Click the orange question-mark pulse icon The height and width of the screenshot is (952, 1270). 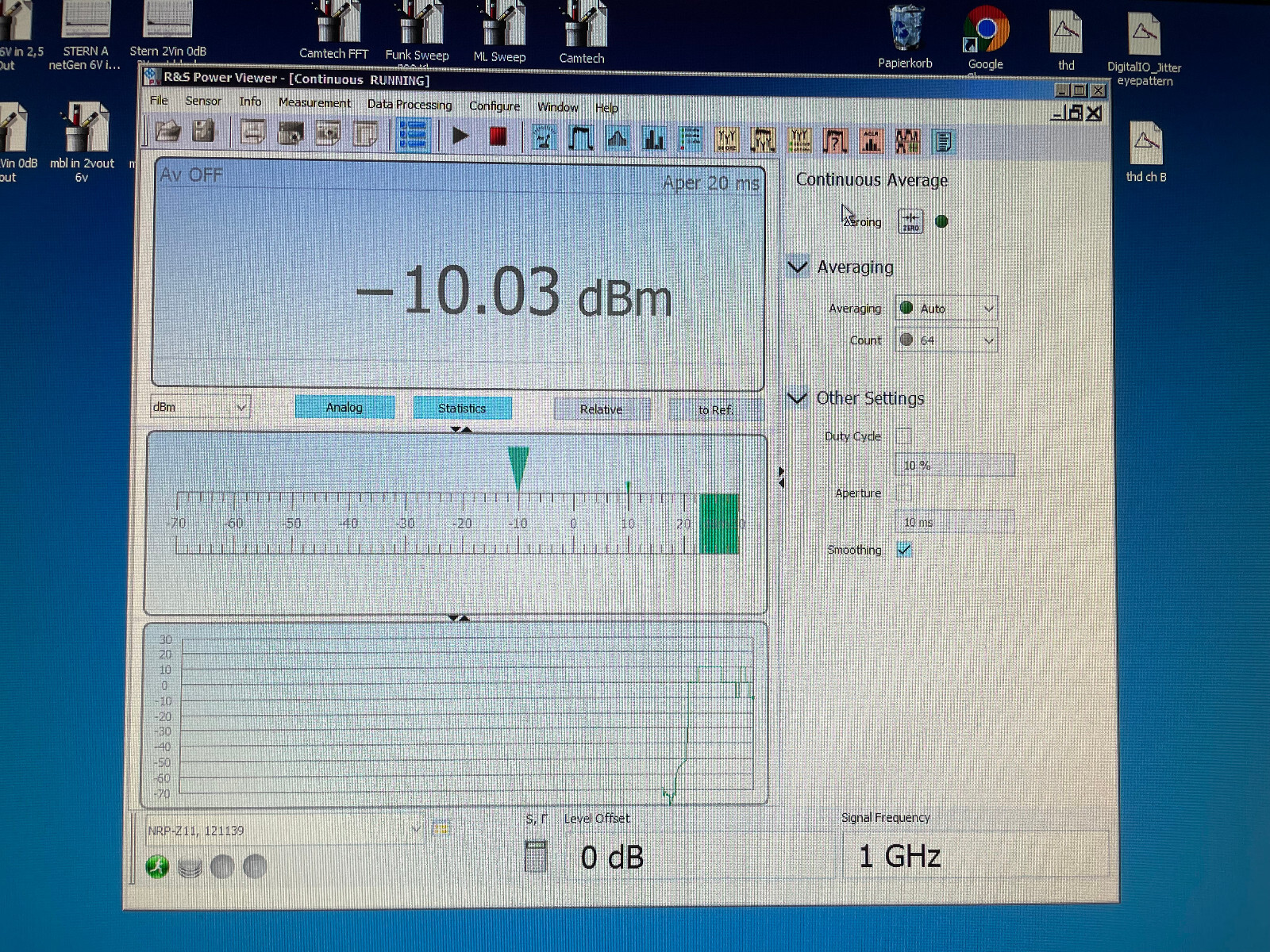pos(835,142)
